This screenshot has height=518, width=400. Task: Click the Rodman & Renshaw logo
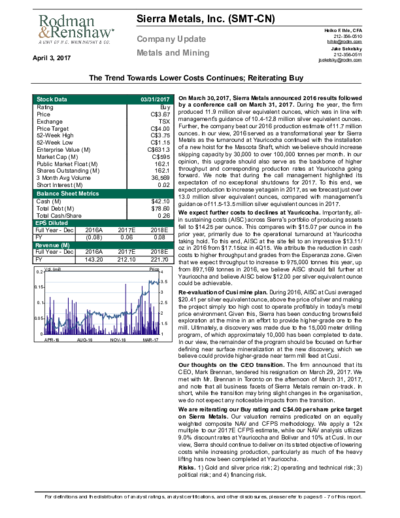76,29
